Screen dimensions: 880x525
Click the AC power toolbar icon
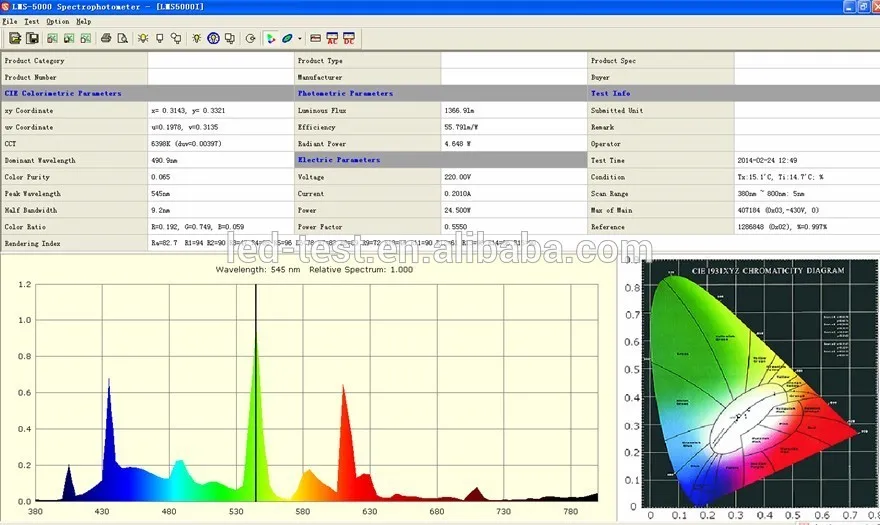click(332, 39)
